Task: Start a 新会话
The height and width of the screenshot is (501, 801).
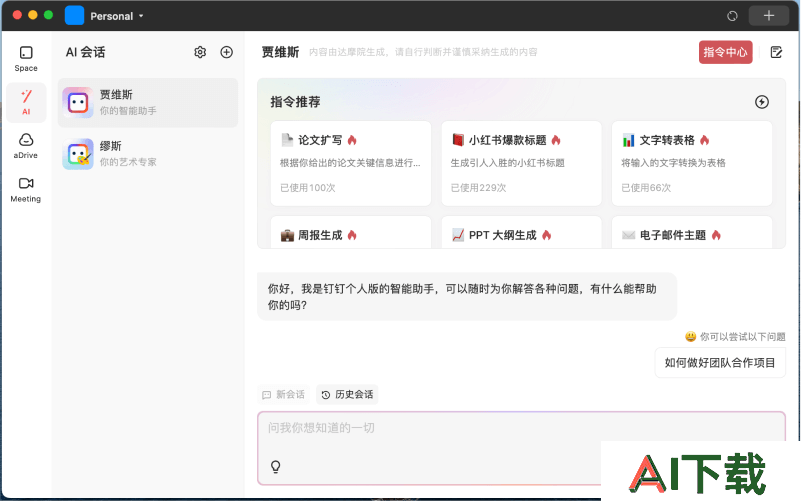Action: pyautogui.click(x=283, y=394)
